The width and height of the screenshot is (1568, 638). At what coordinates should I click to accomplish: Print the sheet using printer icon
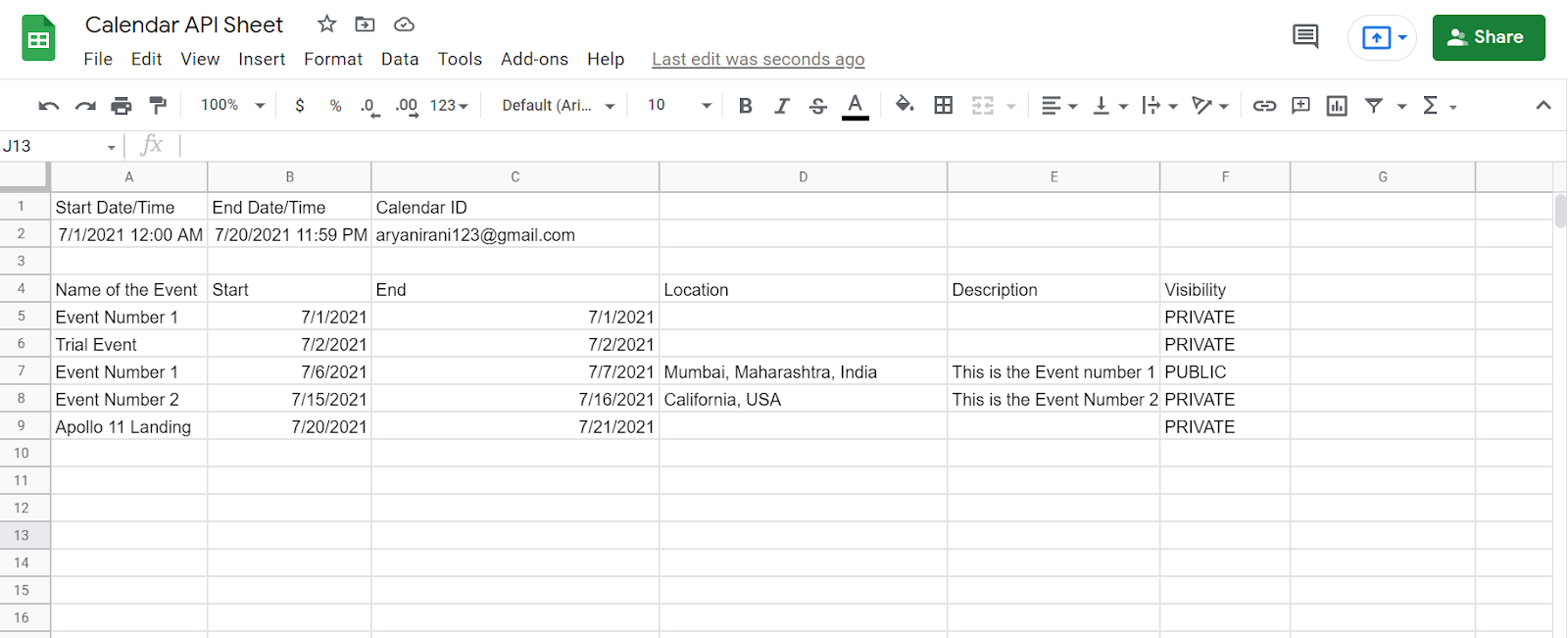tap(122, 106)
